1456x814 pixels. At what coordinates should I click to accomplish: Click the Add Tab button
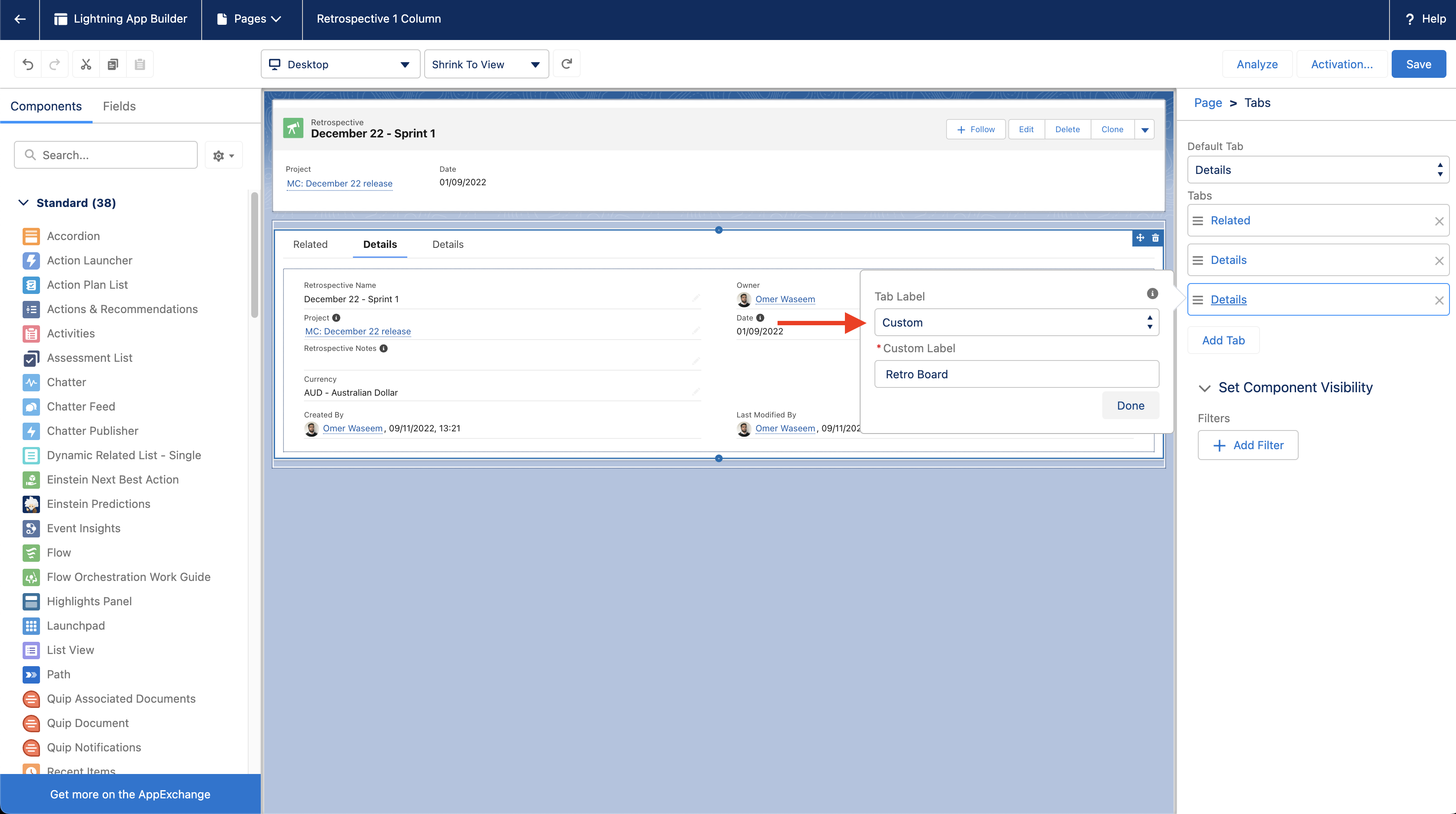coord(1223,340)
